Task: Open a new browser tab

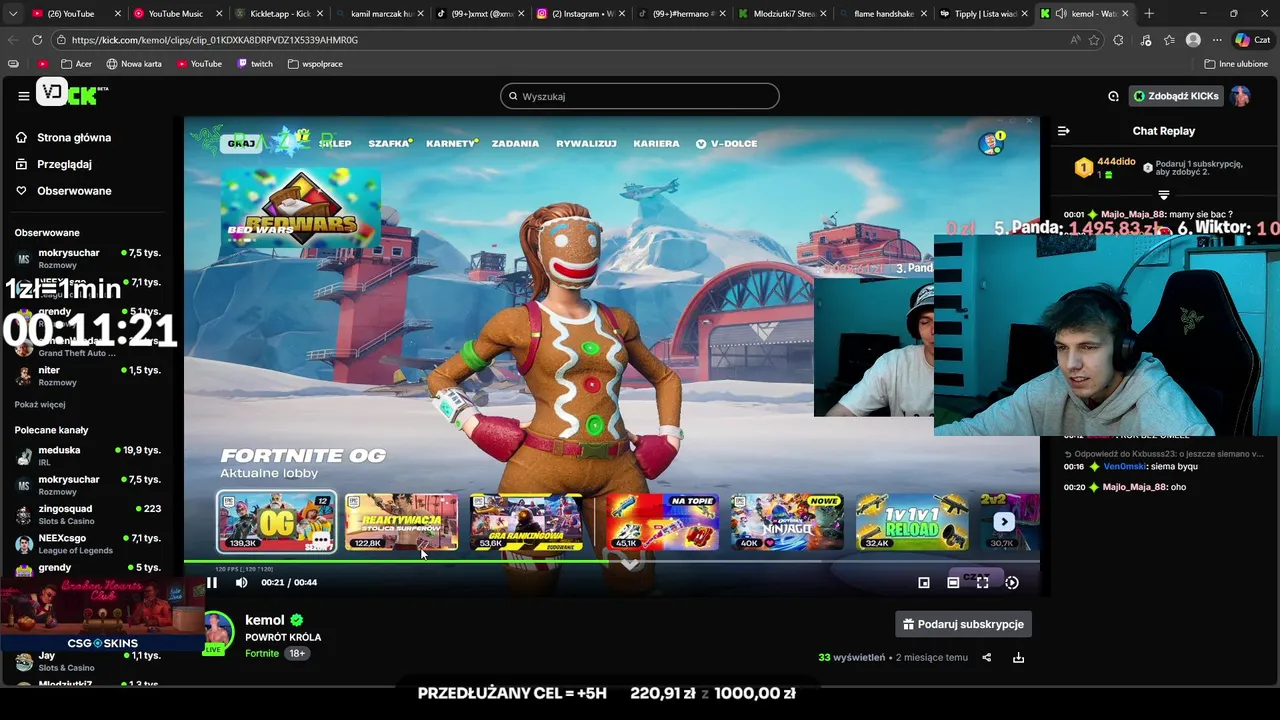Action: [1149, 14]
